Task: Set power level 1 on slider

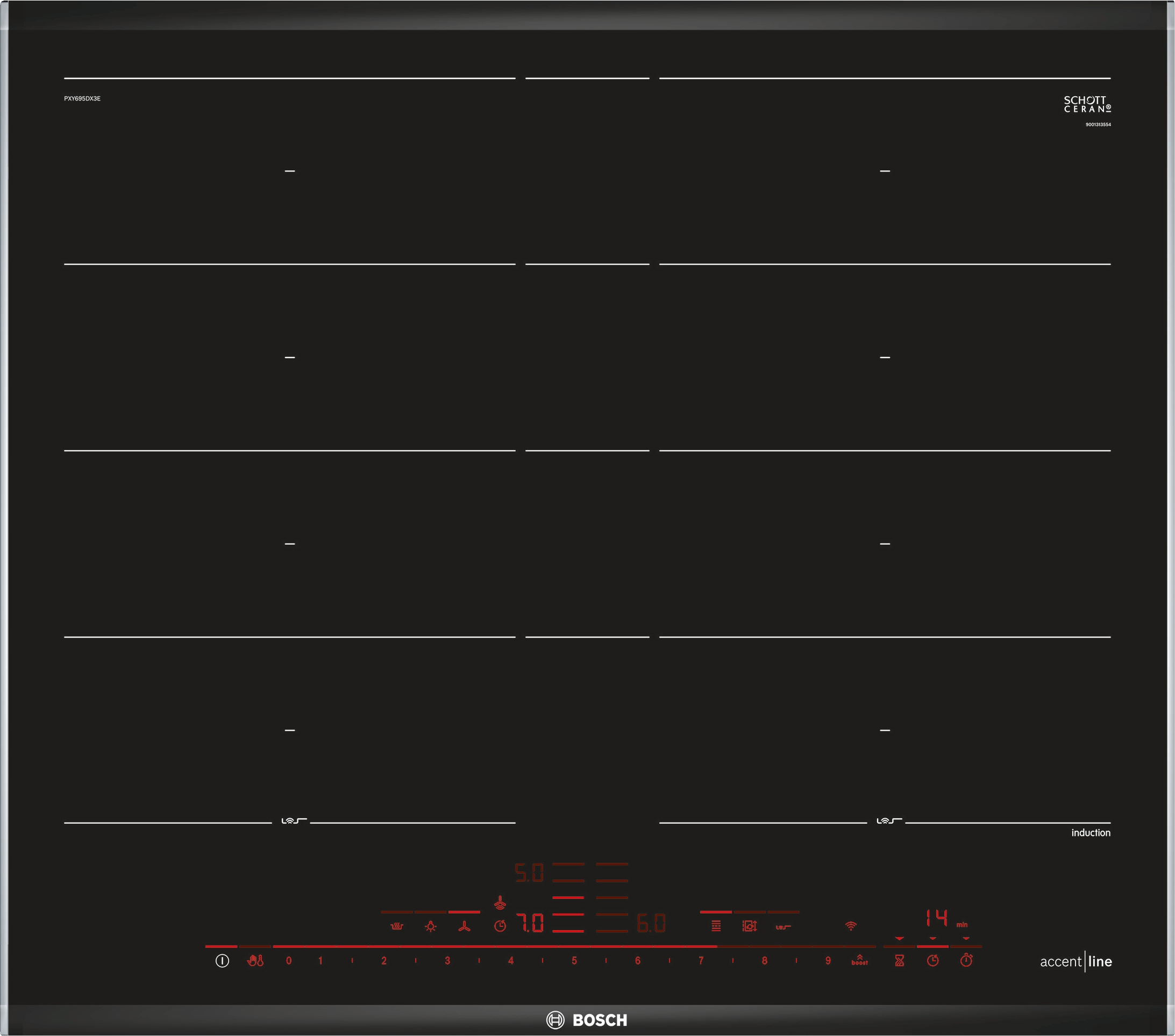Action: pos(320,961)
